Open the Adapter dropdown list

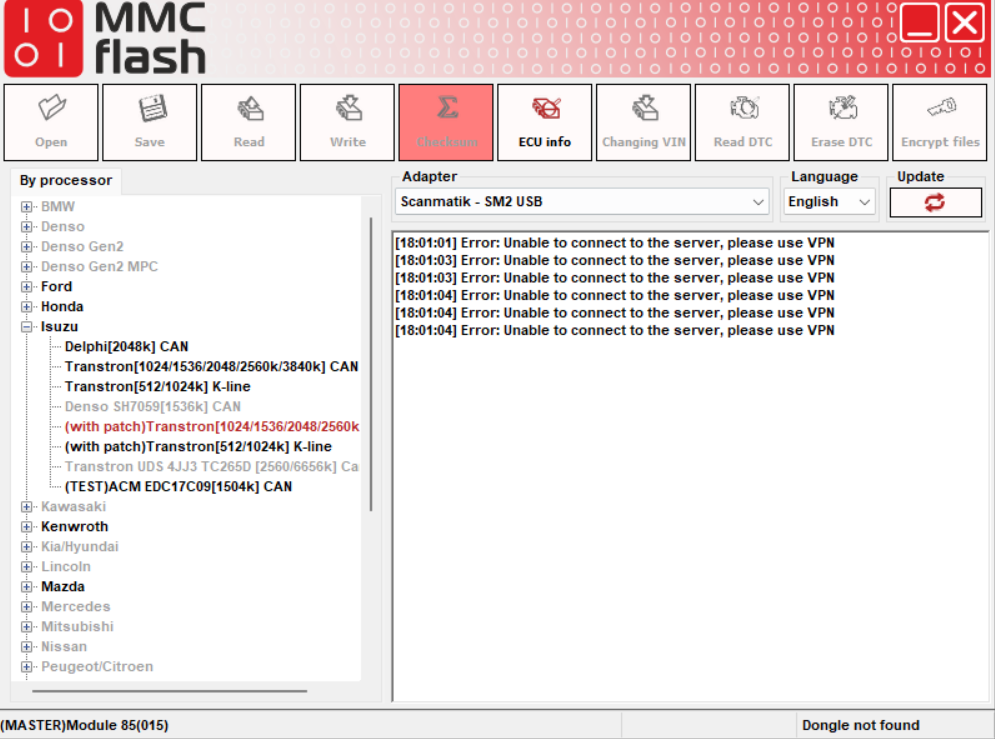[581, 202]
